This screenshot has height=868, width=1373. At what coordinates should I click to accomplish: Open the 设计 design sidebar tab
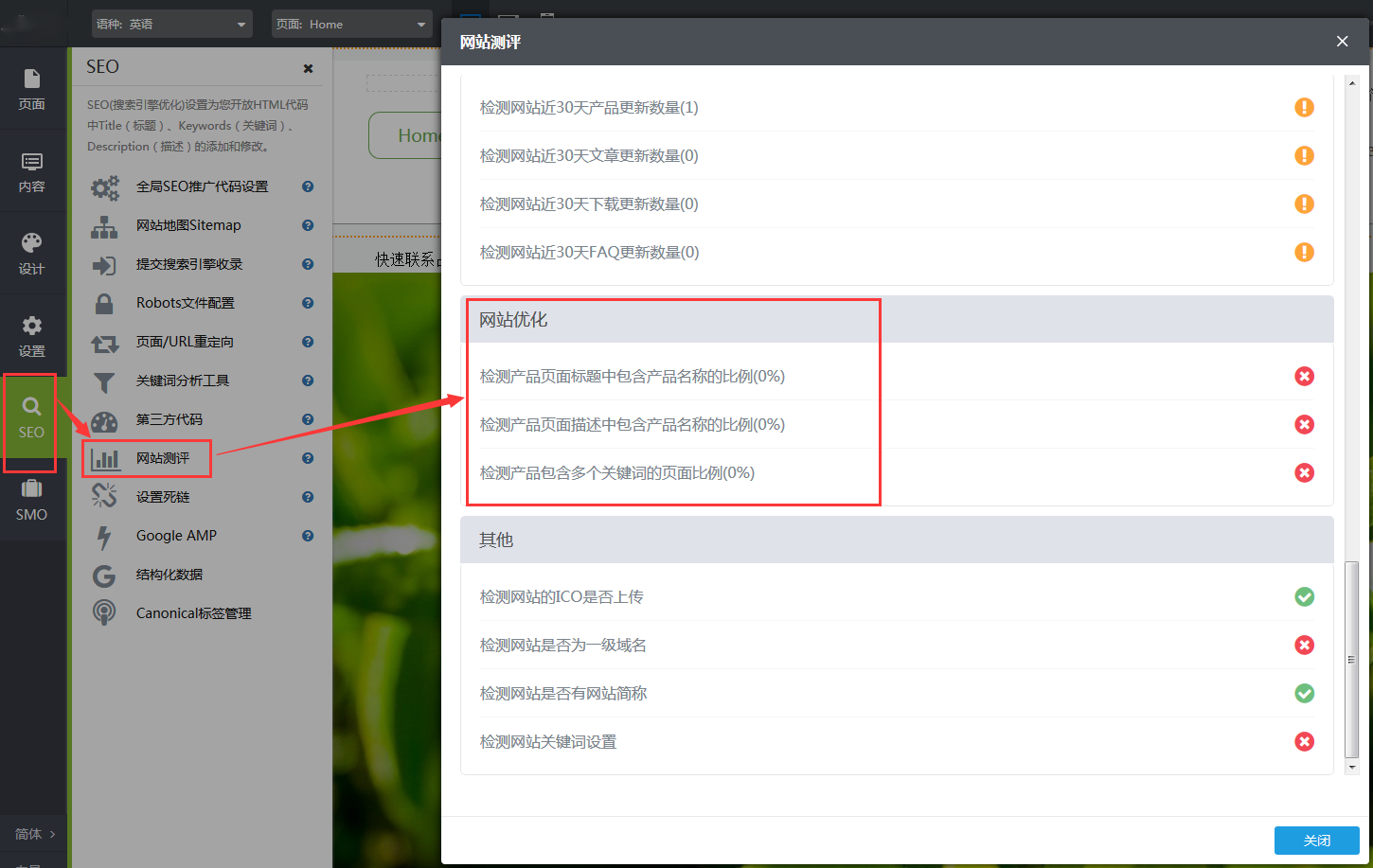pos(31,254)
